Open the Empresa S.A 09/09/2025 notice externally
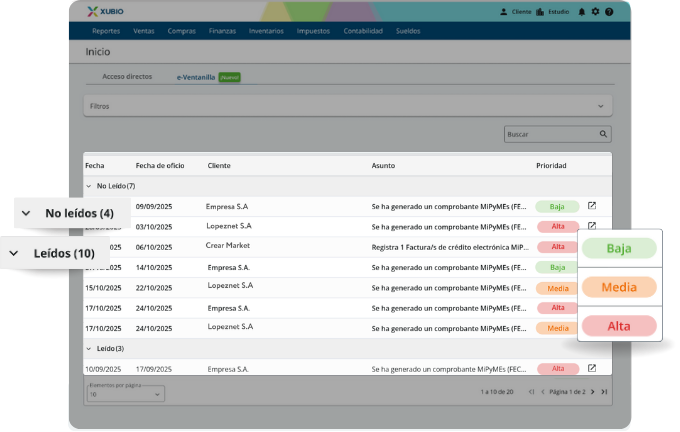 tap(592, 206)
